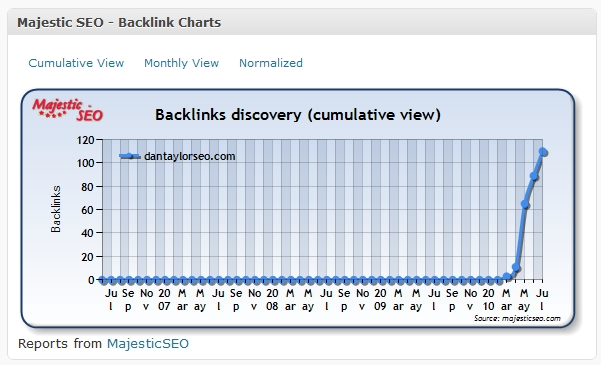Image resolution: width=601 pixels, height=365 pixels.
Task: Switch to Normalized view
Action: (x=271, y=63)
